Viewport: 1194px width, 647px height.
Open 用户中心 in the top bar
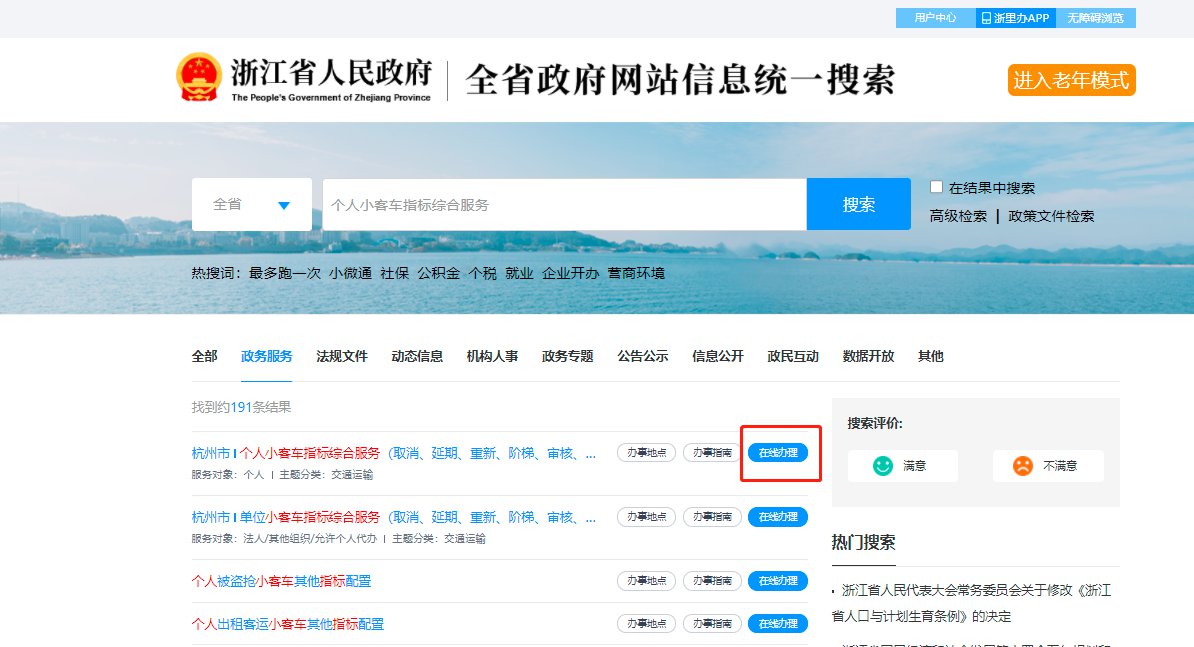click(935, 18)
